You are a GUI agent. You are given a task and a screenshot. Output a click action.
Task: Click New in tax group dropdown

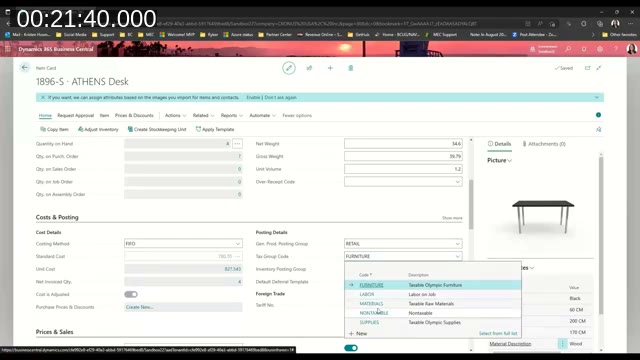click(x=358, y=333)
